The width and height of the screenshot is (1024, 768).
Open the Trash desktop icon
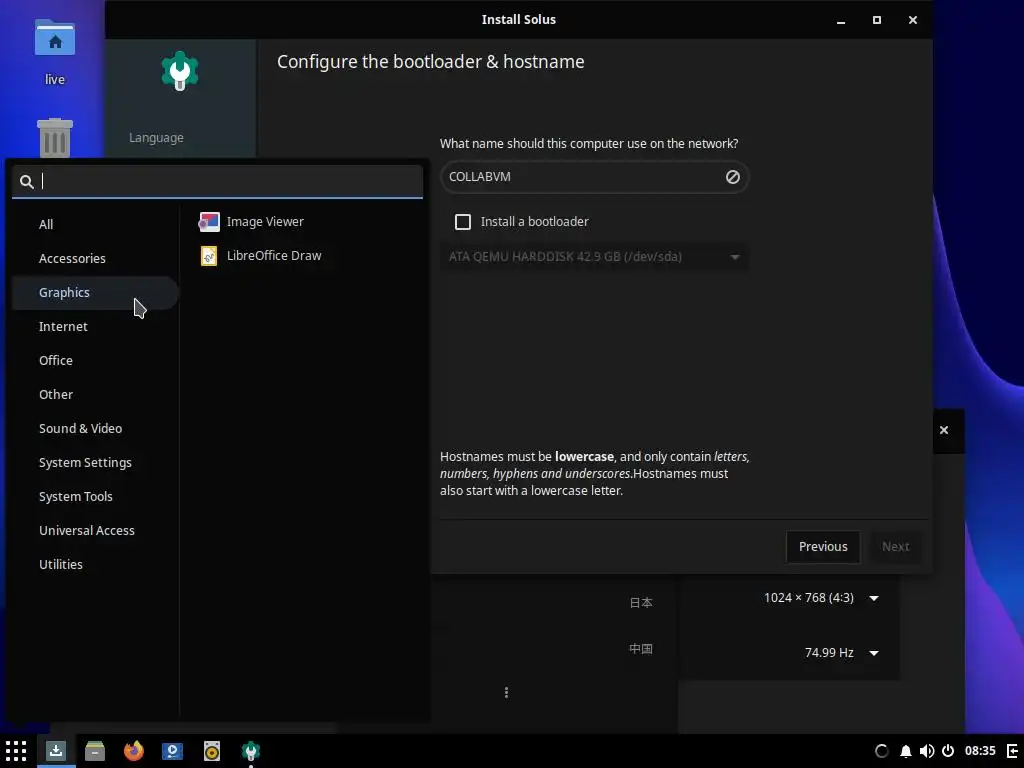(55, 137)
